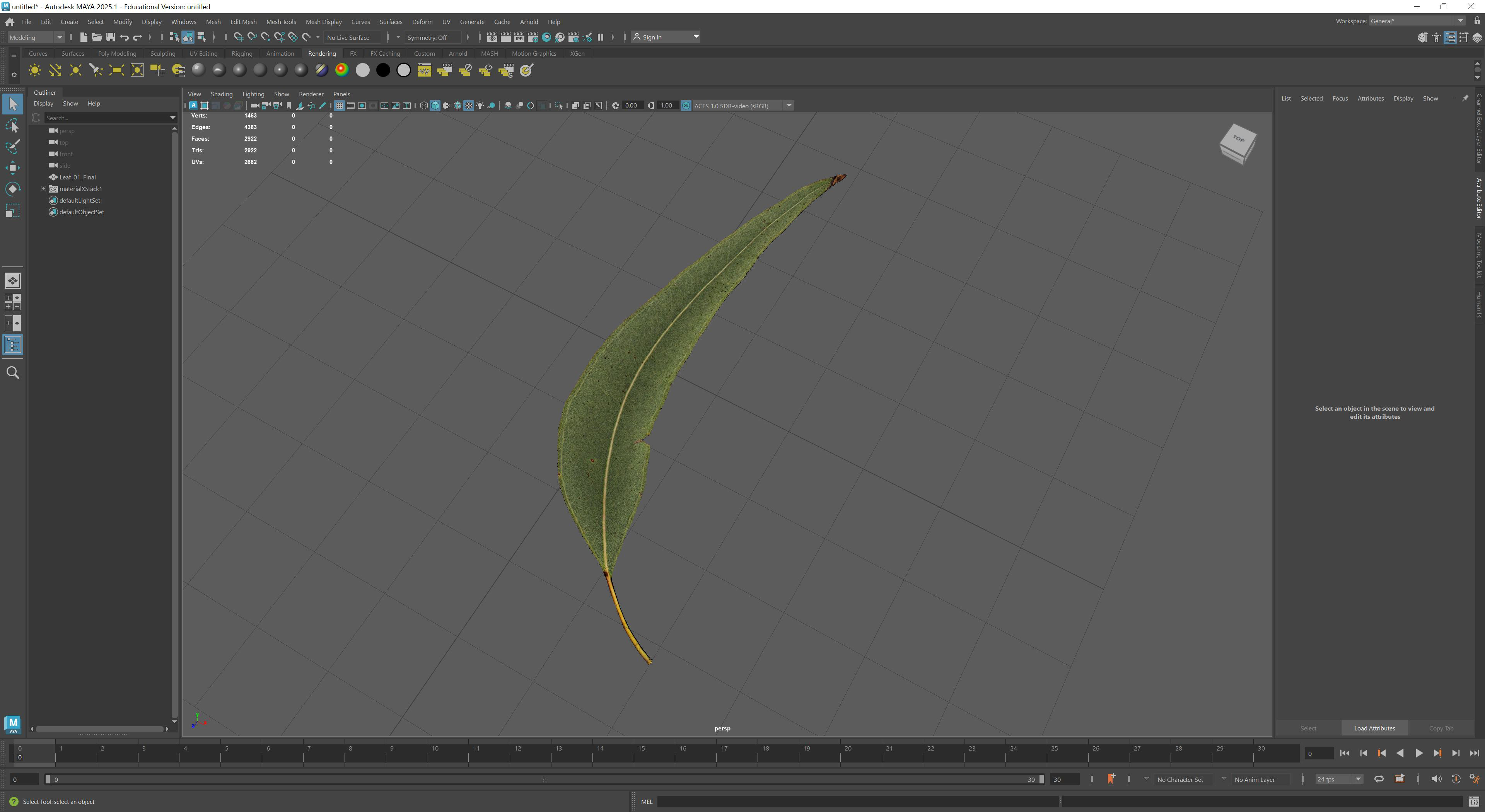Screen dimensions: 1485x812
Task: Click the Lasso select tool
Action: (x=12, y=126)
